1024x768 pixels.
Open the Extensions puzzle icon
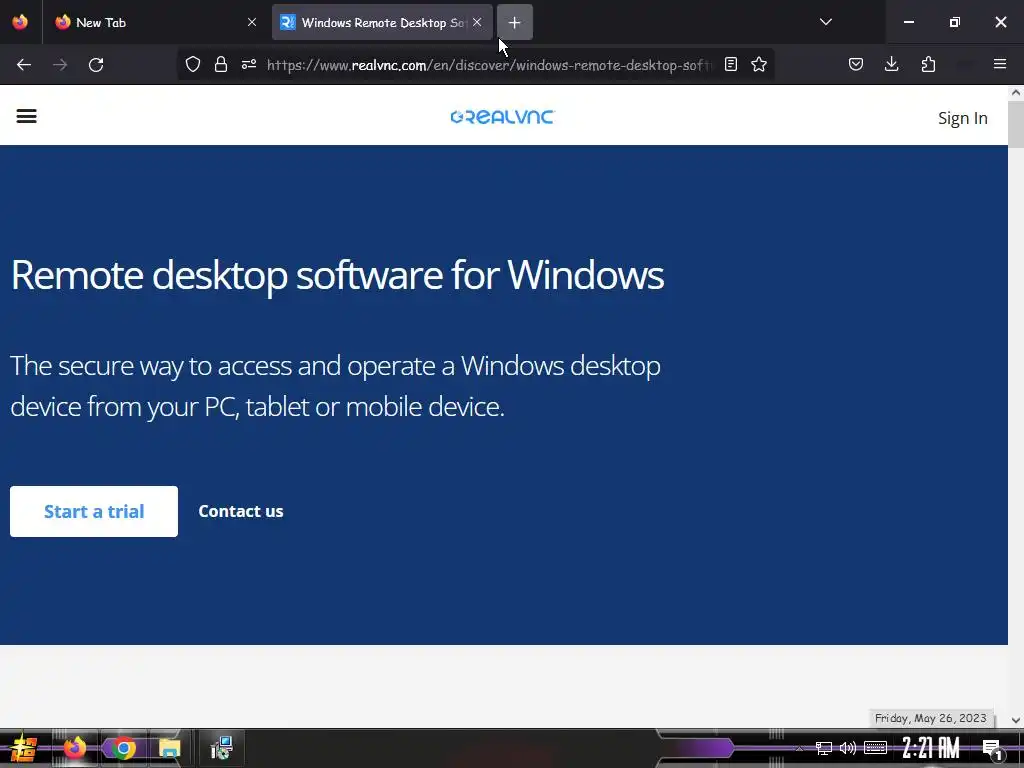(x=928, y=64)
